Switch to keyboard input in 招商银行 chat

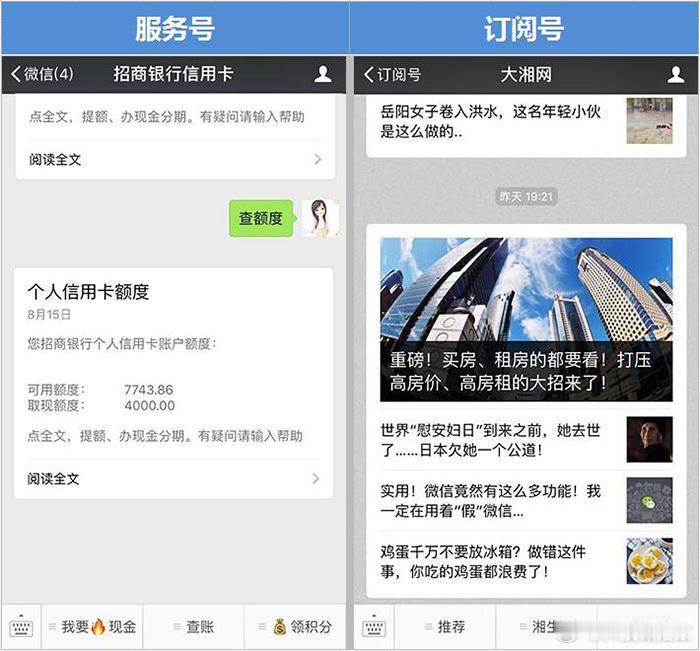pos(21,626)
